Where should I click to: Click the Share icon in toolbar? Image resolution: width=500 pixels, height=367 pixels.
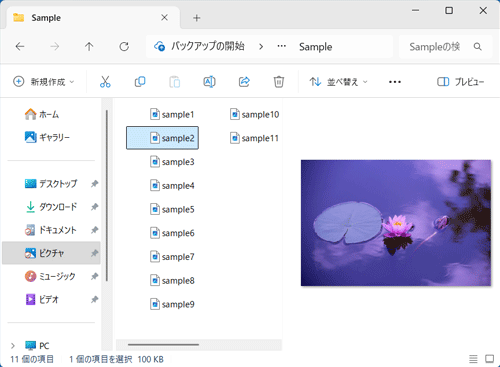(x=244, y=82)
